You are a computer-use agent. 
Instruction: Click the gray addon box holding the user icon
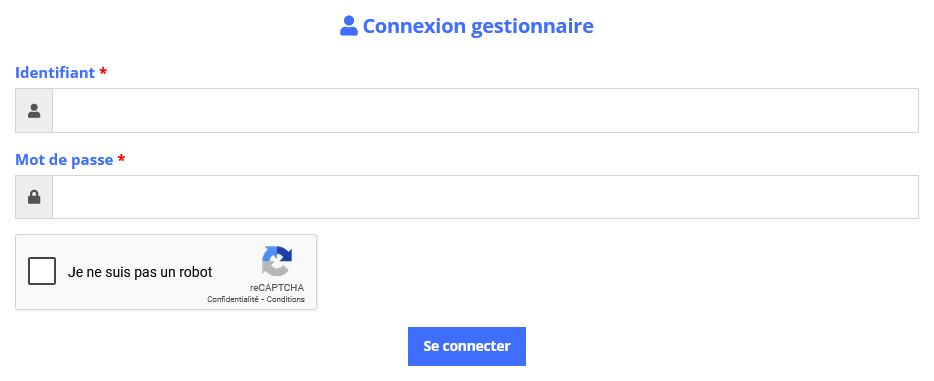pos(34,111)
